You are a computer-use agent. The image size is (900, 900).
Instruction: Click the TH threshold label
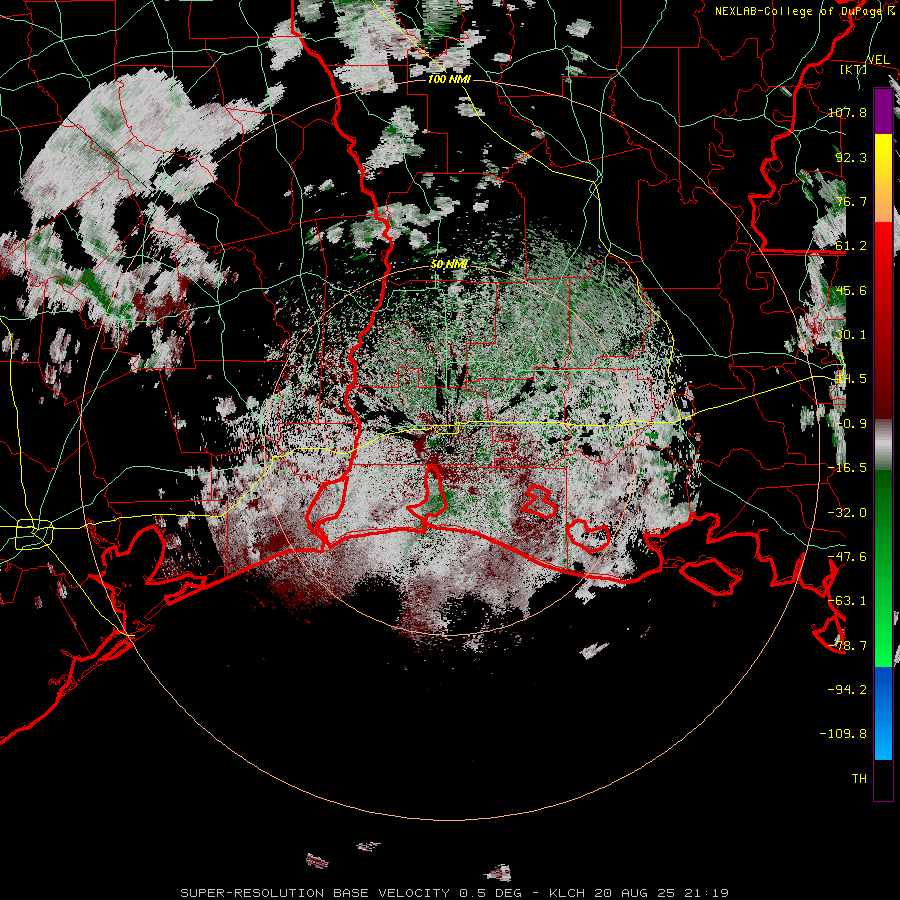[859, 779]
